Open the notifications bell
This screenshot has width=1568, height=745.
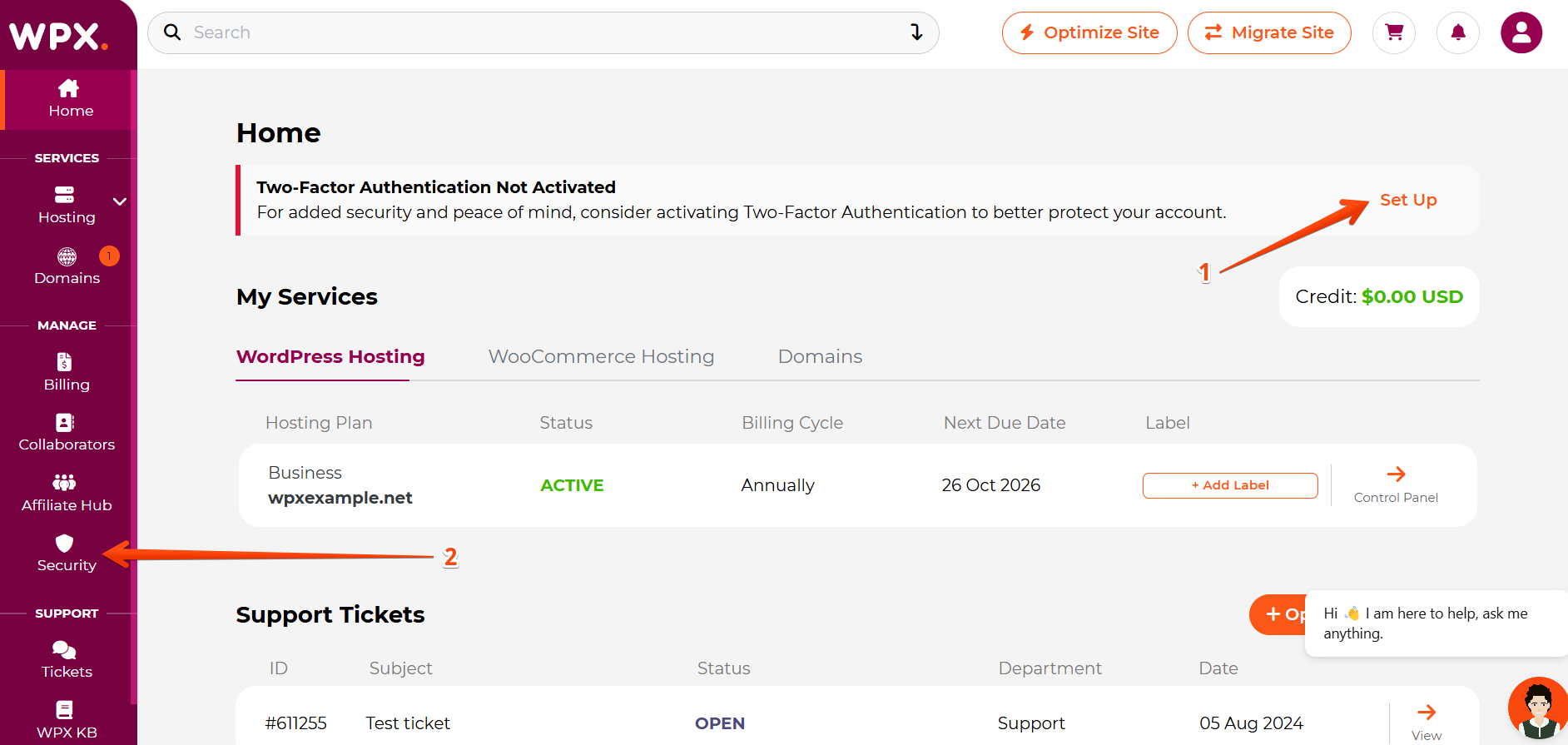1458,32
